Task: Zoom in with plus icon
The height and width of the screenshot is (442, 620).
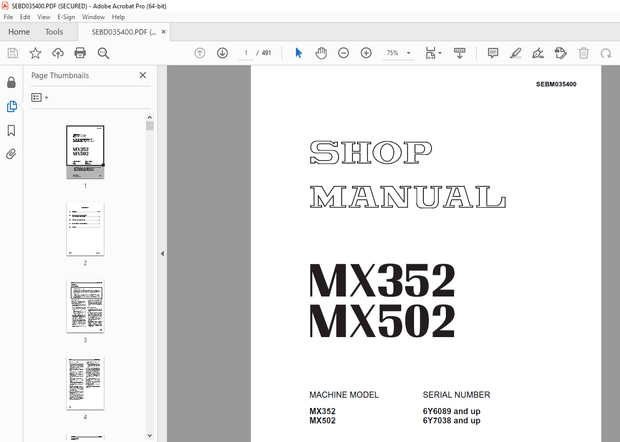Action: tap(366, 53)
